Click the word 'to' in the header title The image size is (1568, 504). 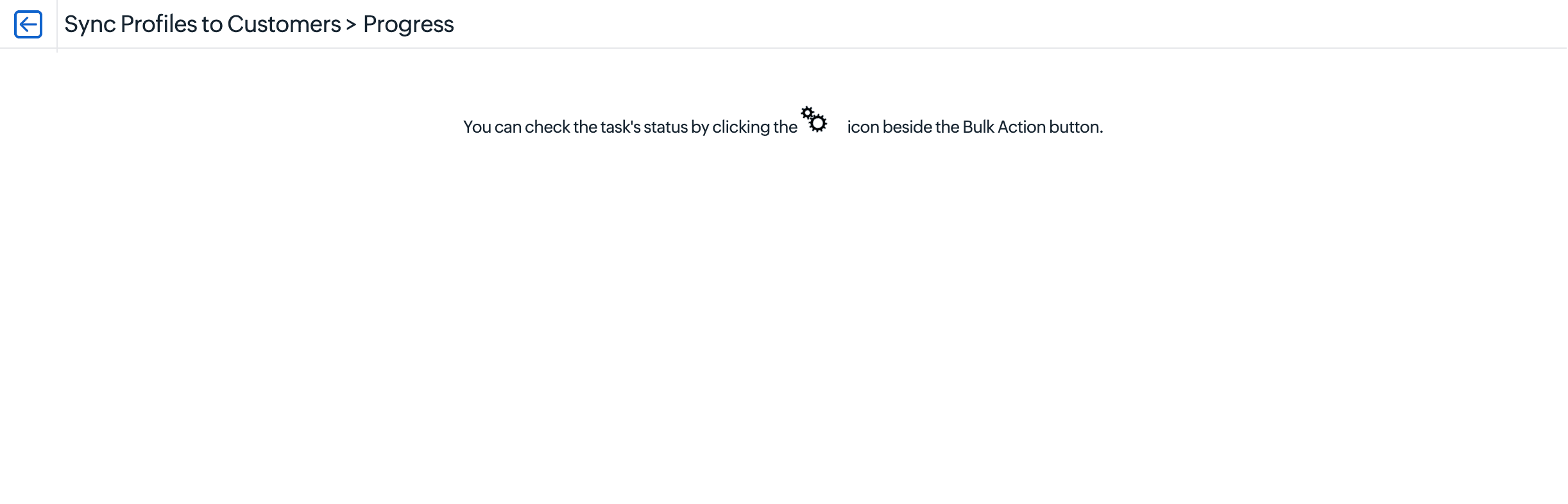212,24
